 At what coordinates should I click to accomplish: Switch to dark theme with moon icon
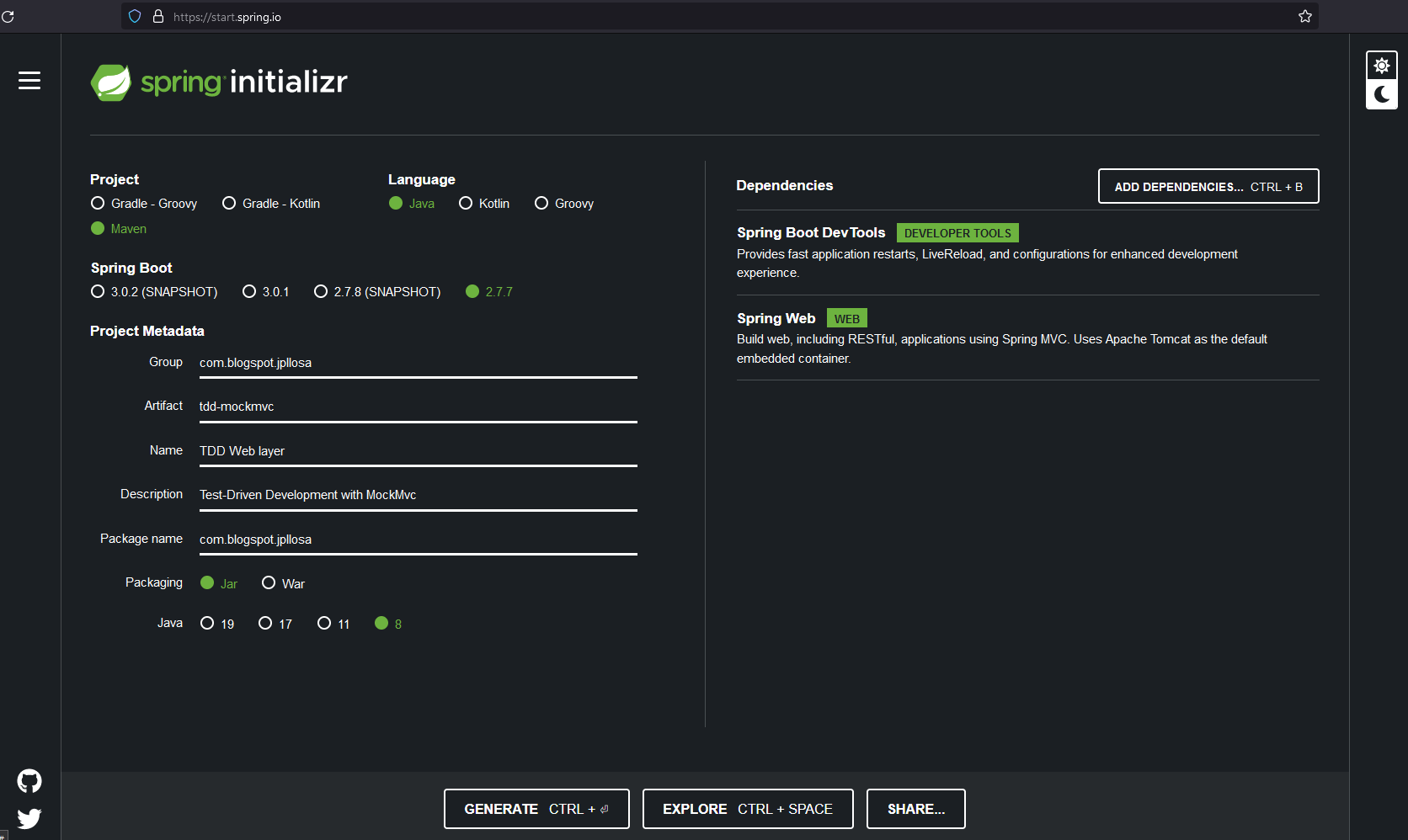(1381, 95)
